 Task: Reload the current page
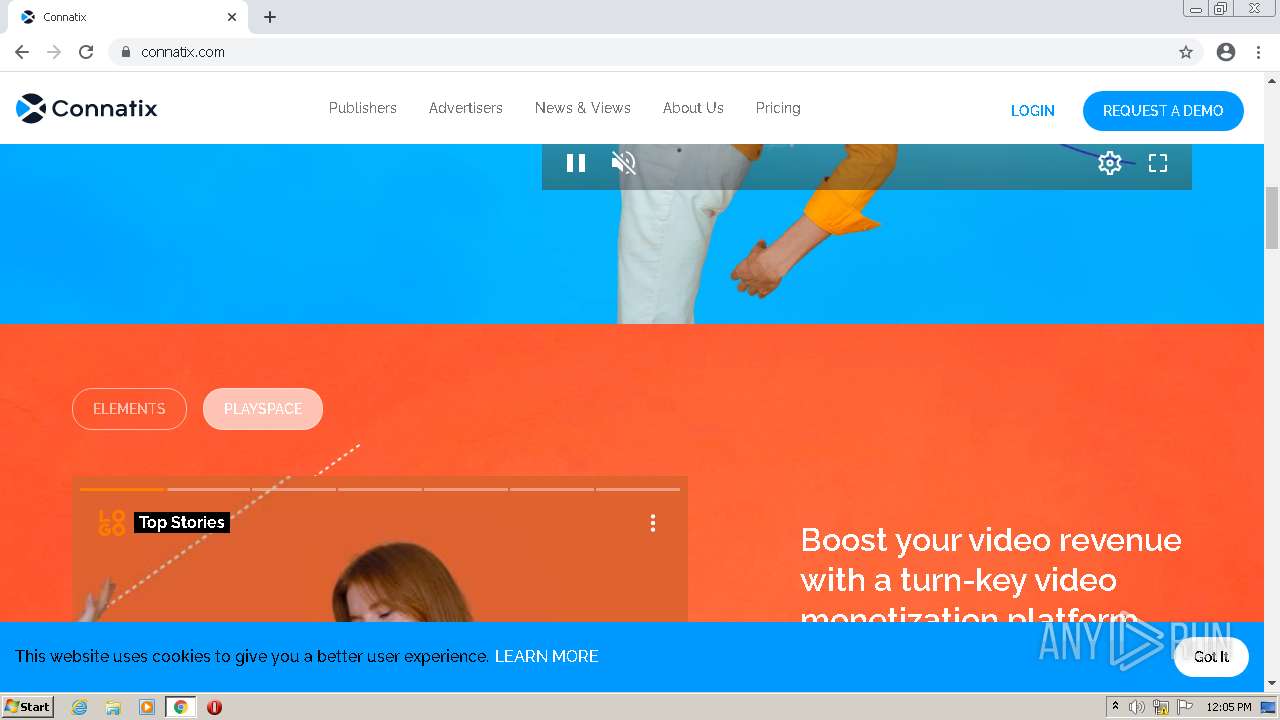point(86,52)
